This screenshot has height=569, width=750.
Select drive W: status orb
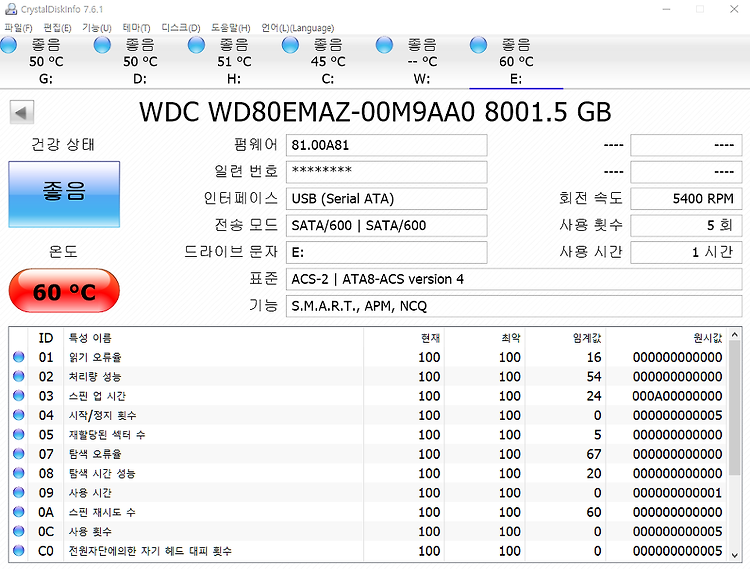[384, 45]
